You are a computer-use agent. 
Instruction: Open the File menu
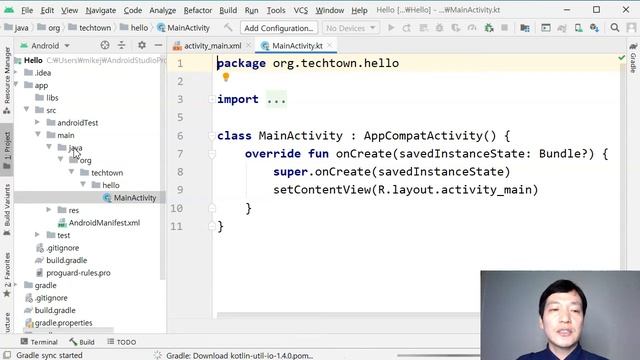[x=27, y=10]
